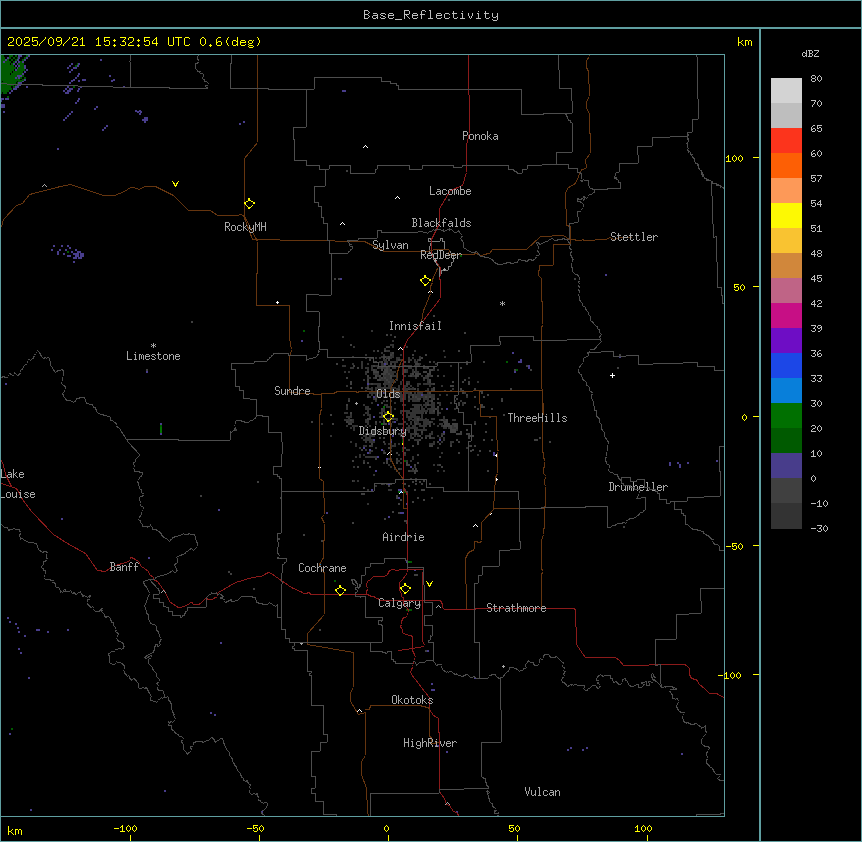Click the yellow diamond marker above RockyMH
The height and width of the screenshot is (842, 862).
pyautogui.click(x=249, y=203)
